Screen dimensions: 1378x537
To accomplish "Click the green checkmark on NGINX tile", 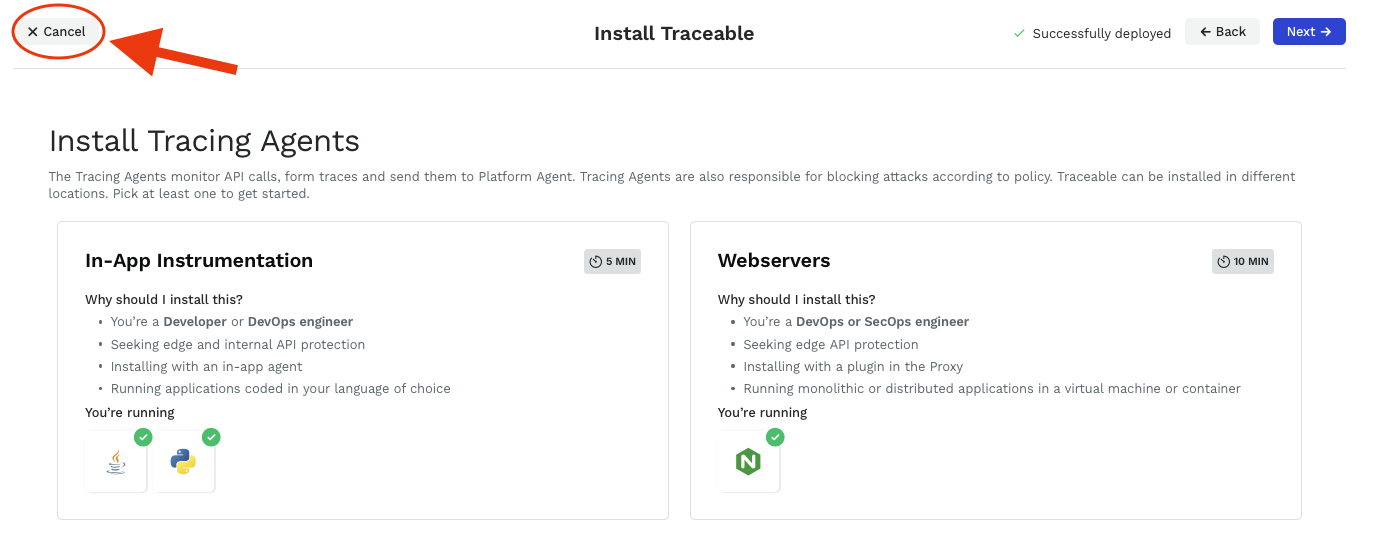I will tap(775, 437).
